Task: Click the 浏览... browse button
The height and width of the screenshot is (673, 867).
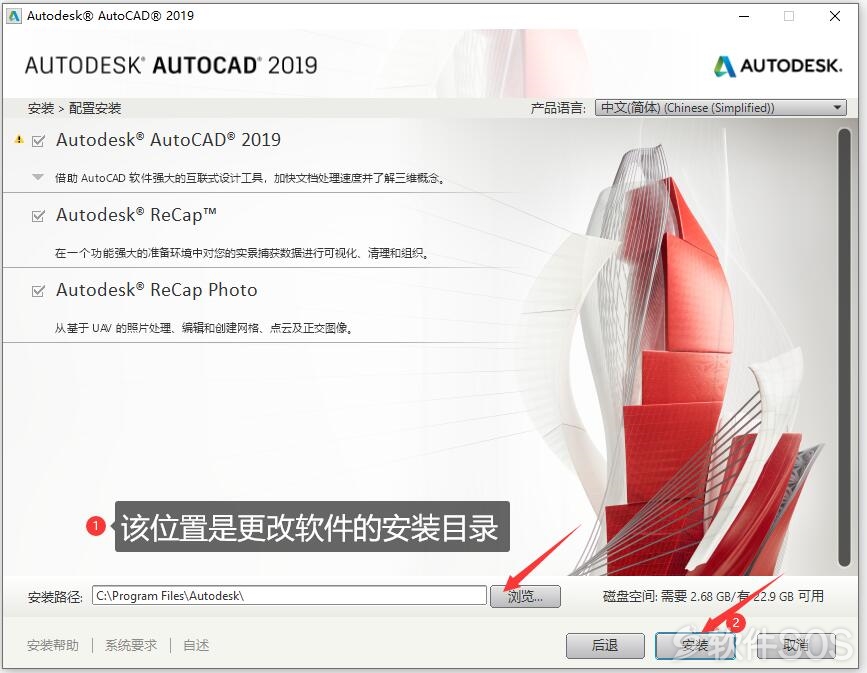Action: click(525, 596)
